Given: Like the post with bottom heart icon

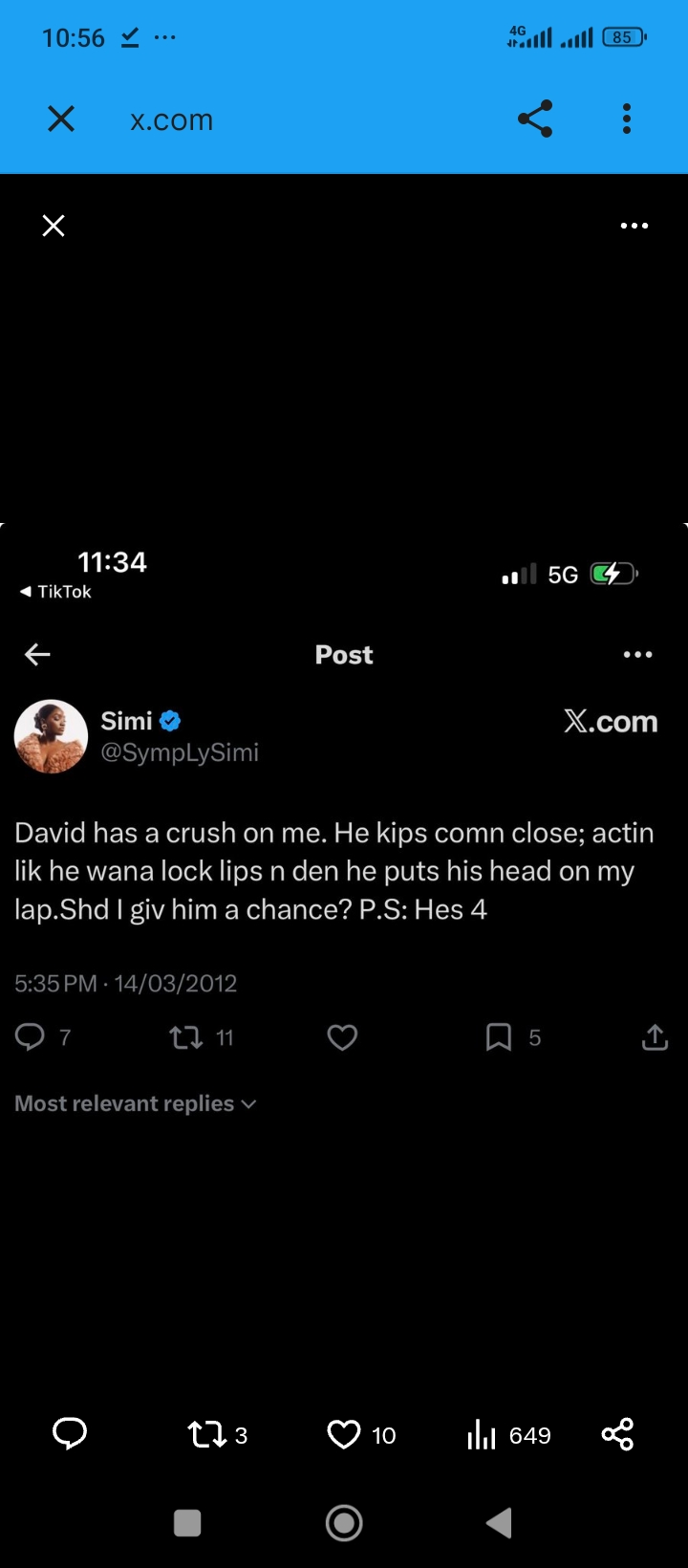Looking at the screenshot, I should (x=344, y=1434).
